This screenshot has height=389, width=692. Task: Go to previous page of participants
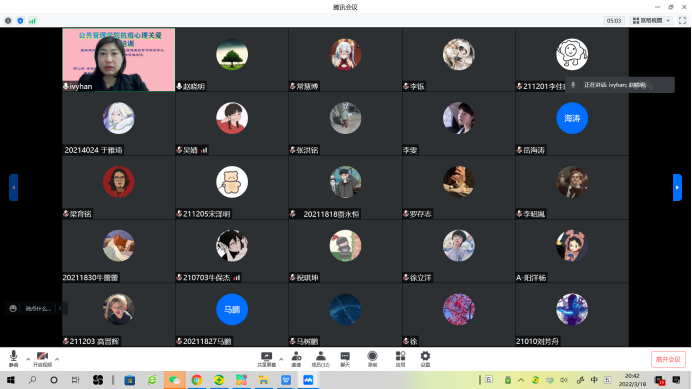[x=14, y=187]
